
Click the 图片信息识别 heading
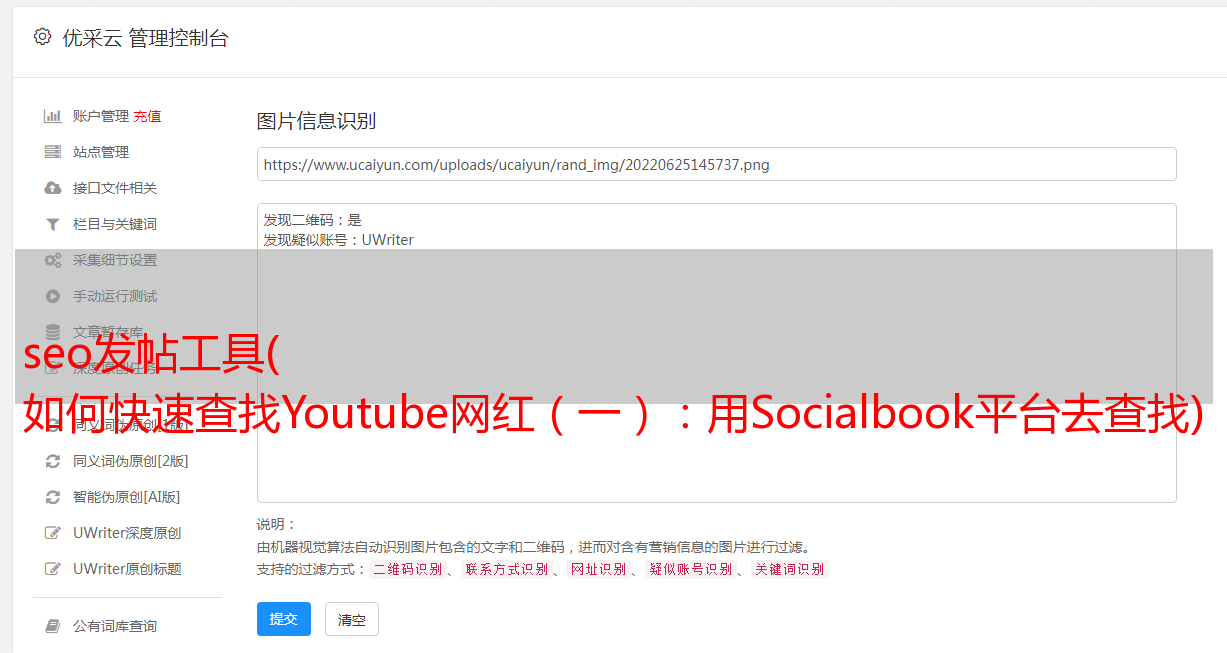[316, 121]
